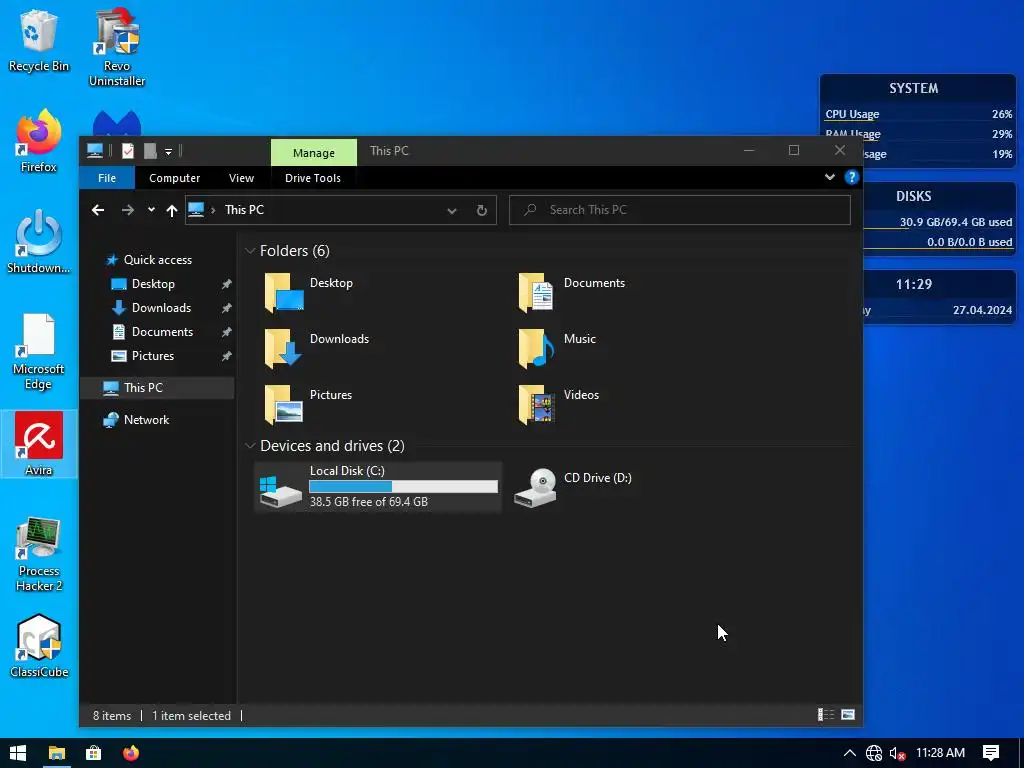Select the Local Disk (C:) drive
Viewport: 1024px width, 768px height.
[x=378, y=487]
